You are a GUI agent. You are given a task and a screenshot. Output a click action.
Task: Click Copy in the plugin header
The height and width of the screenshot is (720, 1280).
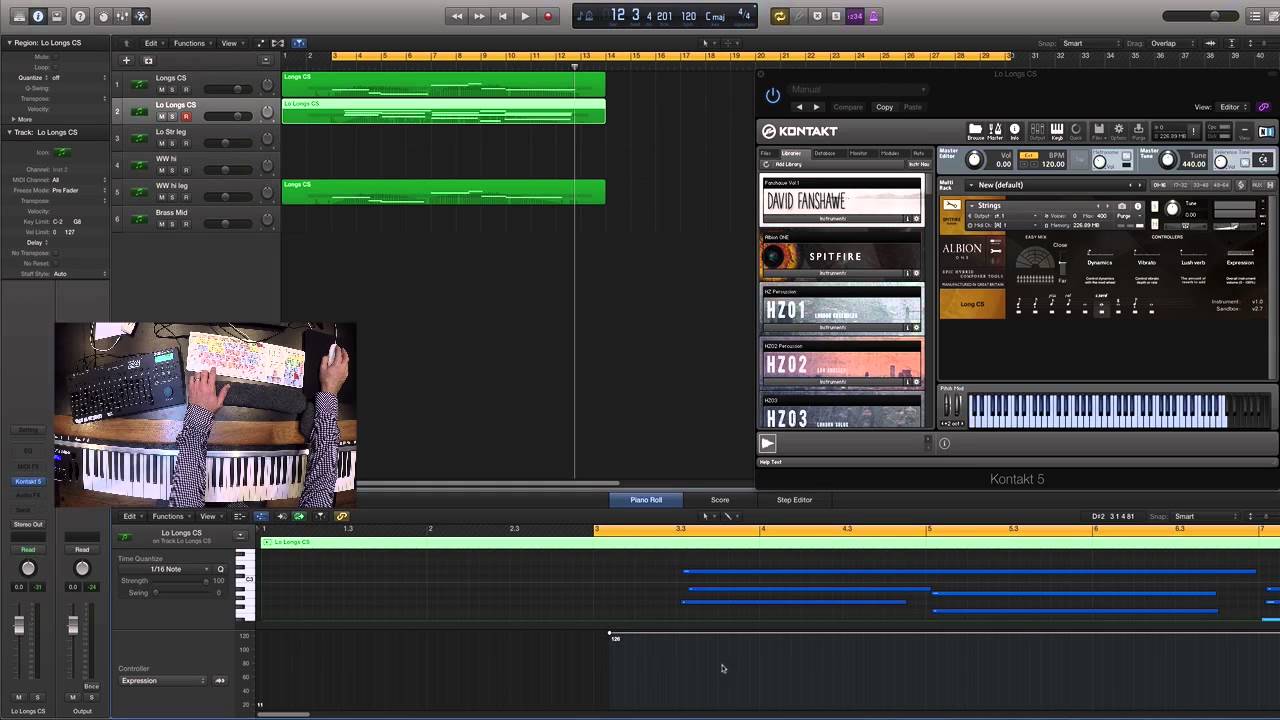click(885, 107)
